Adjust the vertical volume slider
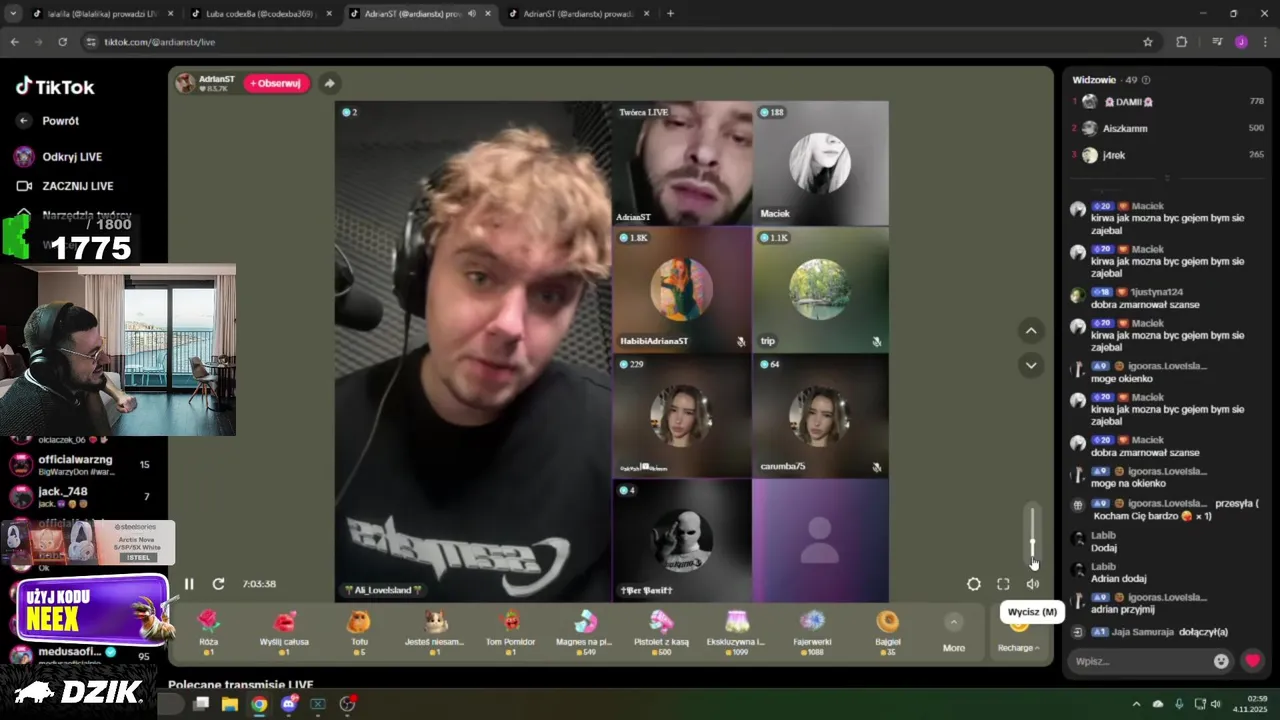The width and height of the screenshot is (1280, 720). coord(1033,535)
